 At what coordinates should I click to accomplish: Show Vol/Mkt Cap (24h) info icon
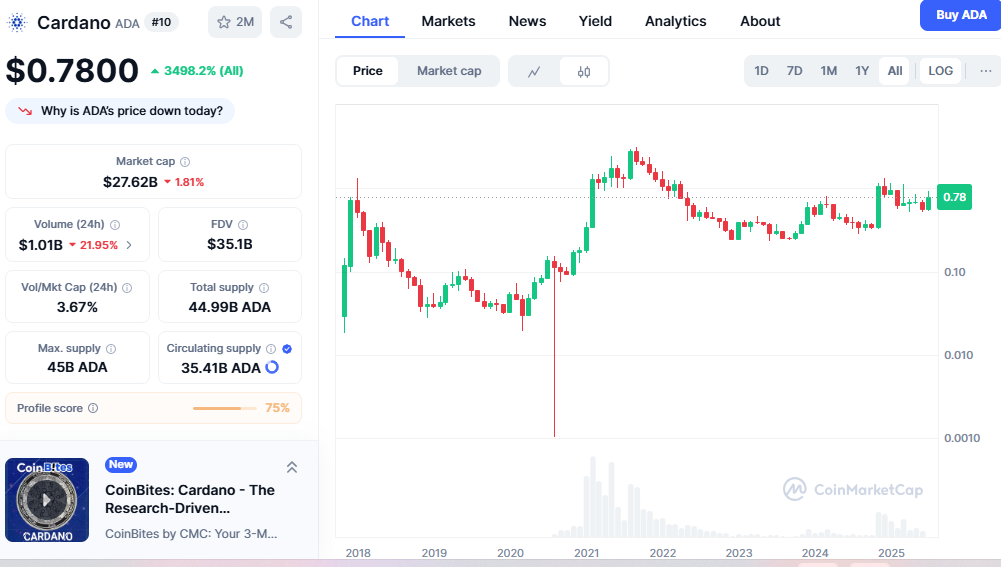pos(127,288)
